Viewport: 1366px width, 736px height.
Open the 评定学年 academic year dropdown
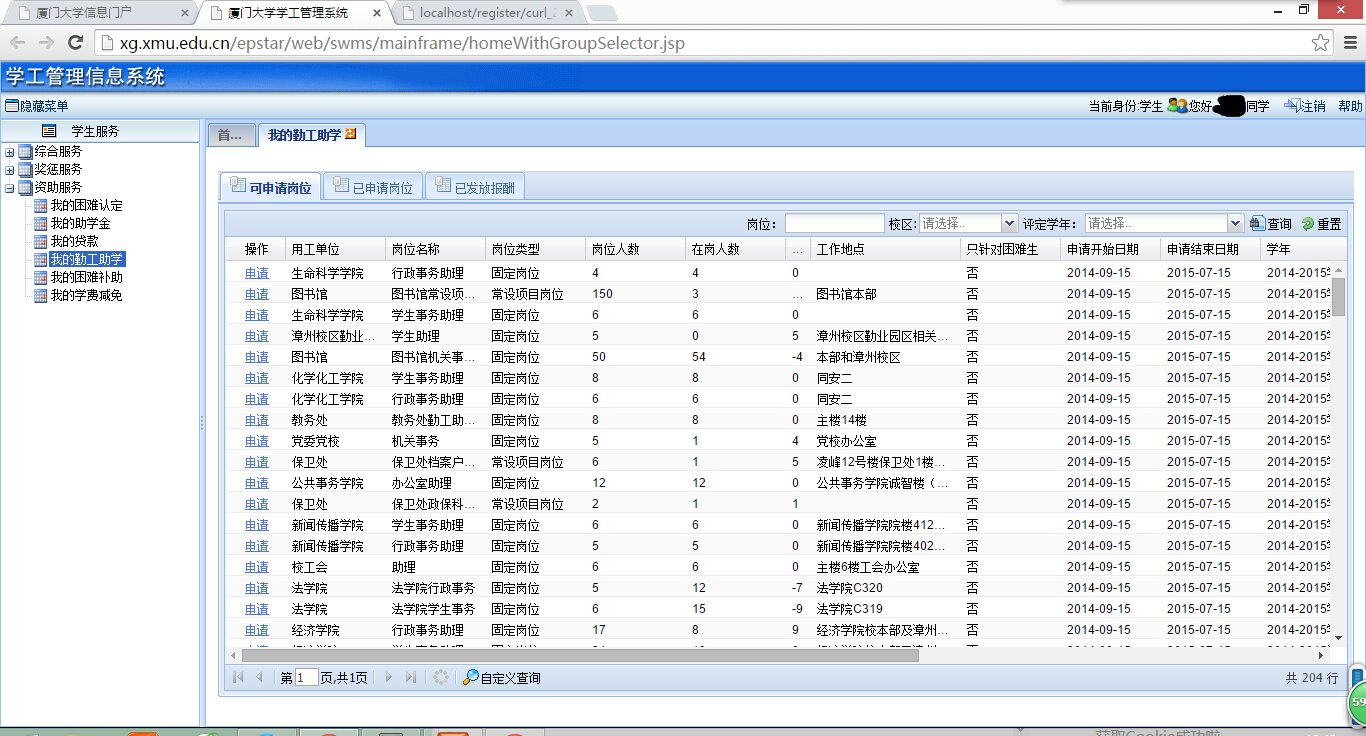(x=1235, y=224)
